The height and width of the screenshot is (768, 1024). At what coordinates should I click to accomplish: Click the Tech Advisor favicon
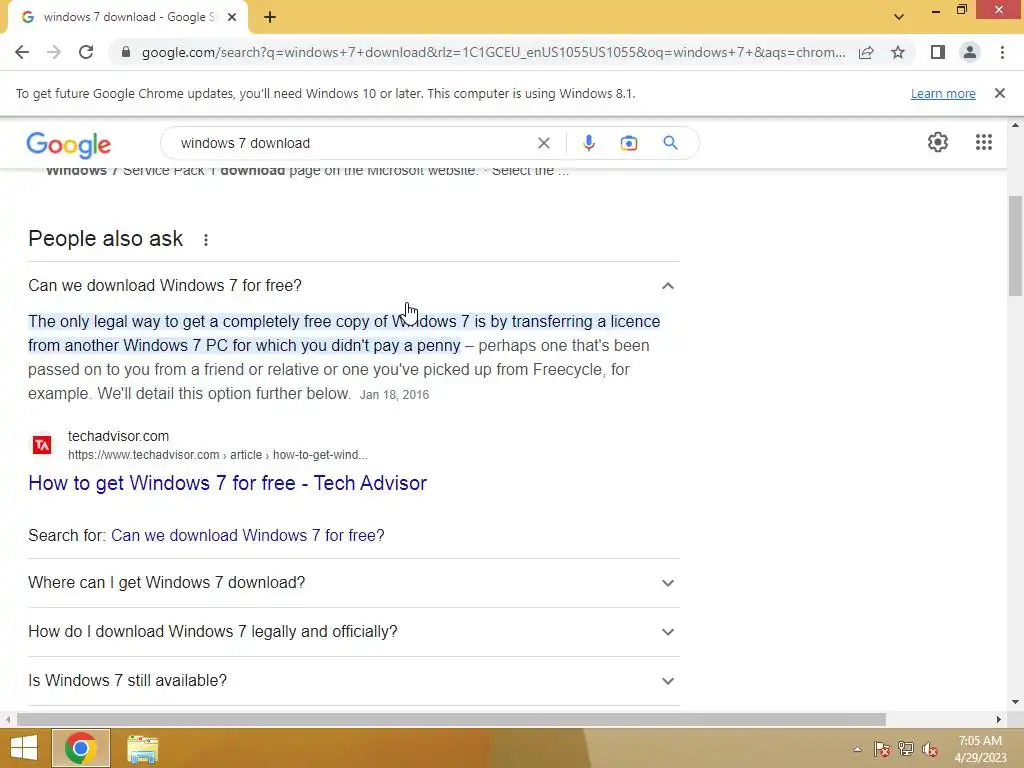coord(42,445)
